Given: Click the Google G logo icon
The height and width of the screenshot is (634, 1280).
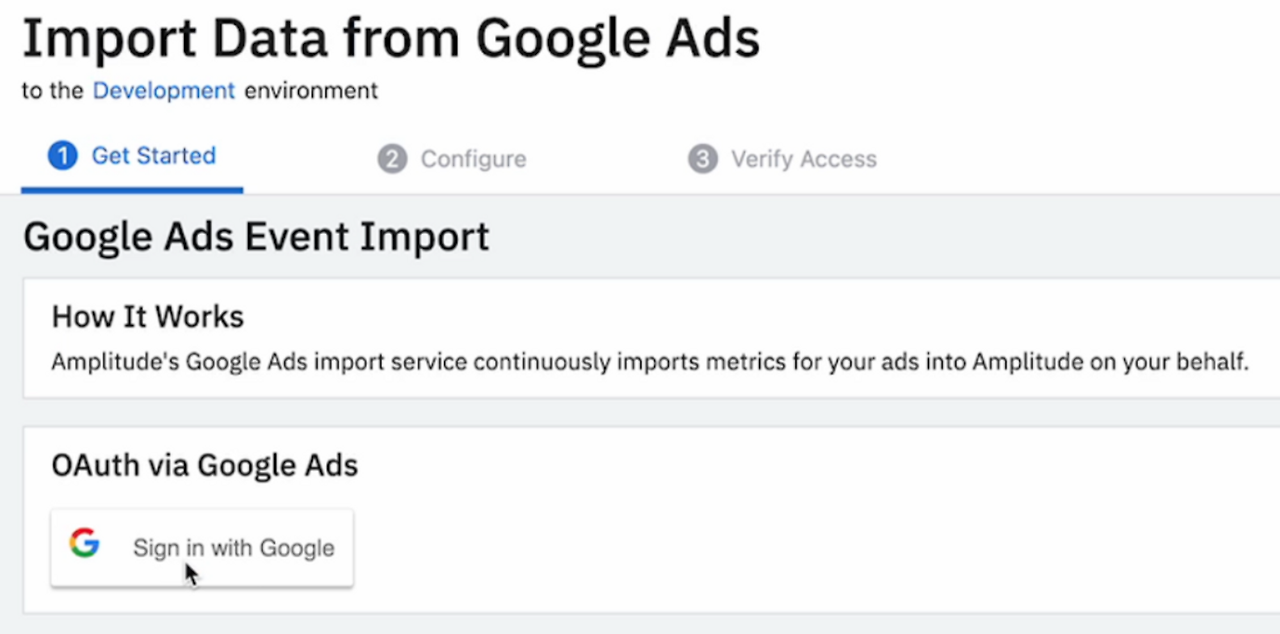Looking at the screenshot, I should click(x=85, y=544).
